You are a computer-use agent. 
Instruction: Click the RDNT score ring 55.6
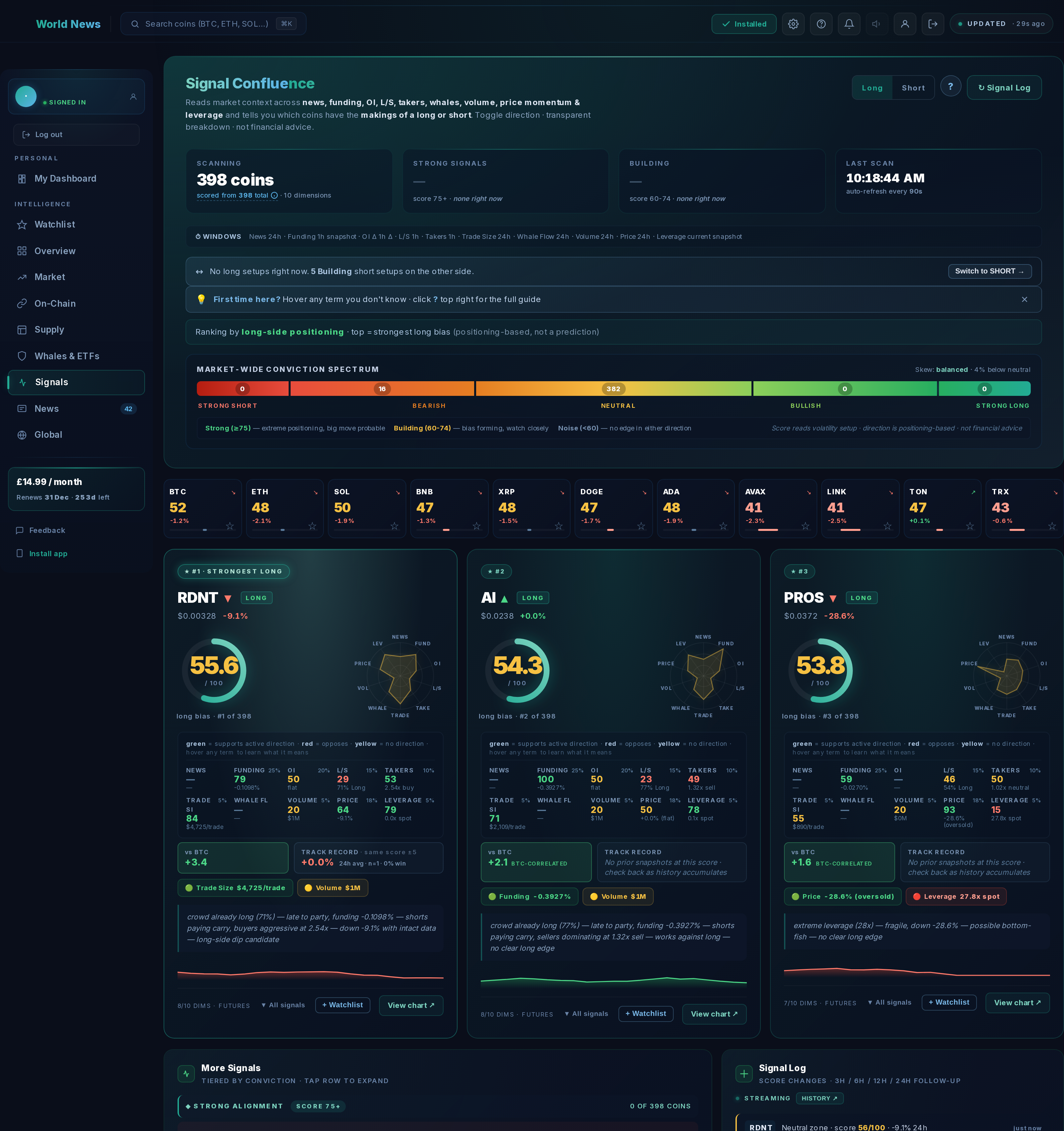pos(214,671)
